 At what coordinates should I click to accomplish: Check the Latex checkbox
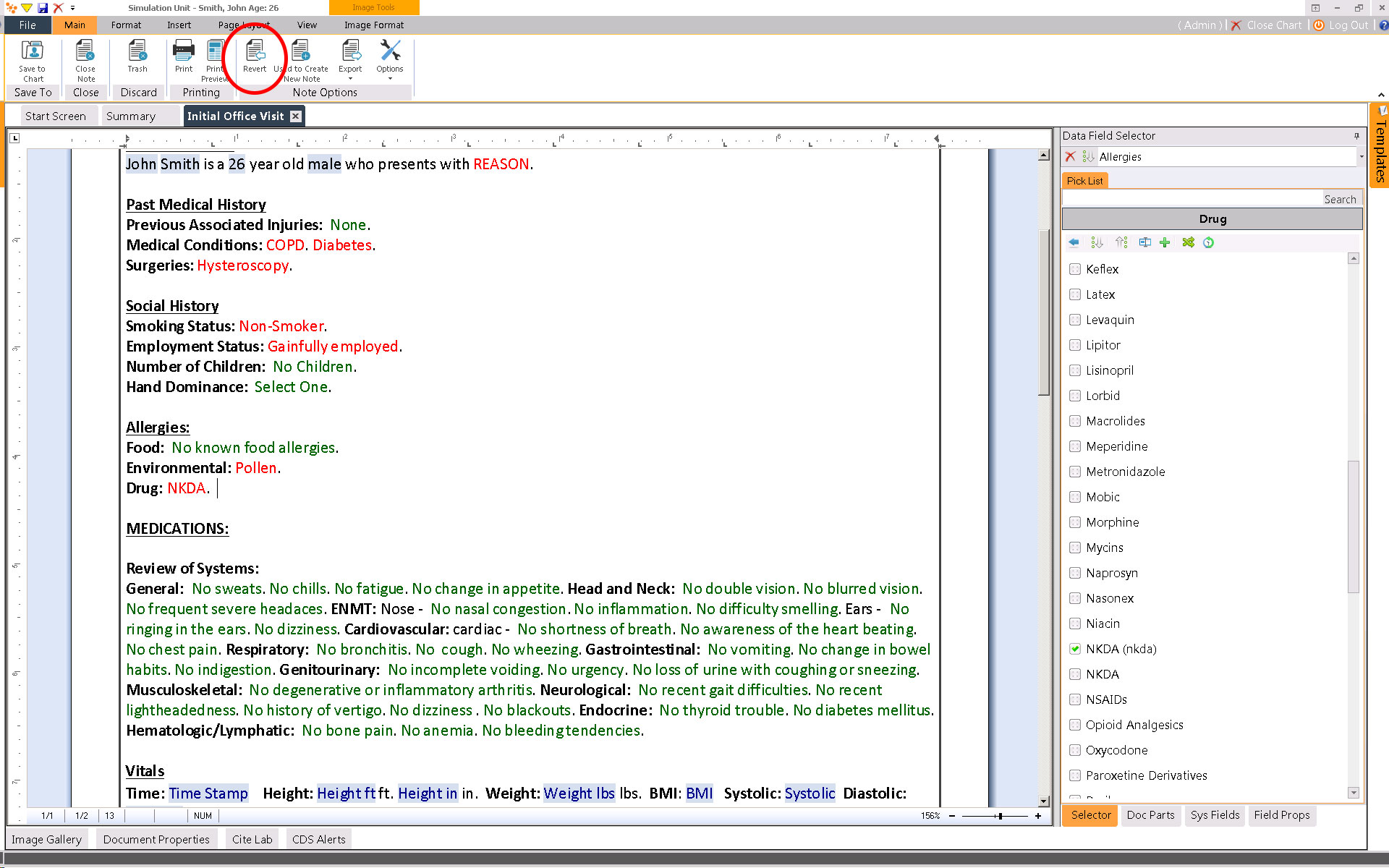(x=1075, y=294)
